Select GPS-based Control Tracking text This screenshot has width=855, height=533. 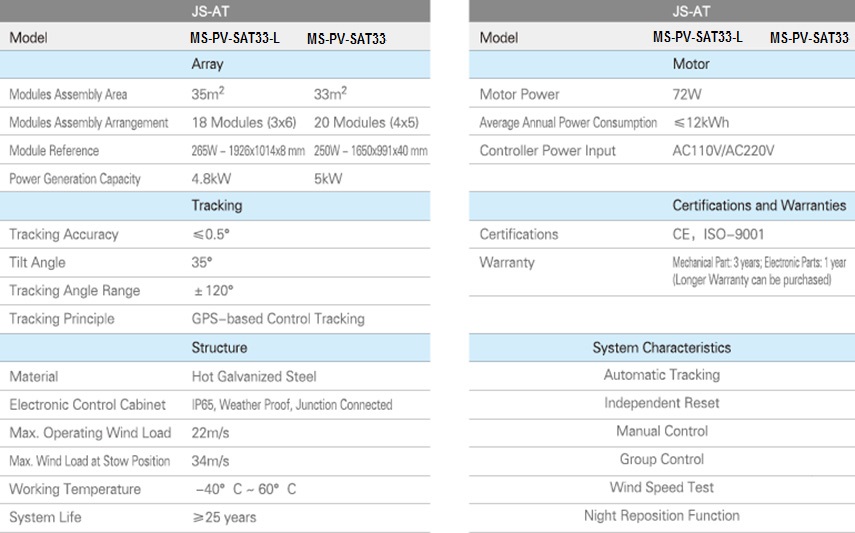pyautogui.click(x=278, y=319)
